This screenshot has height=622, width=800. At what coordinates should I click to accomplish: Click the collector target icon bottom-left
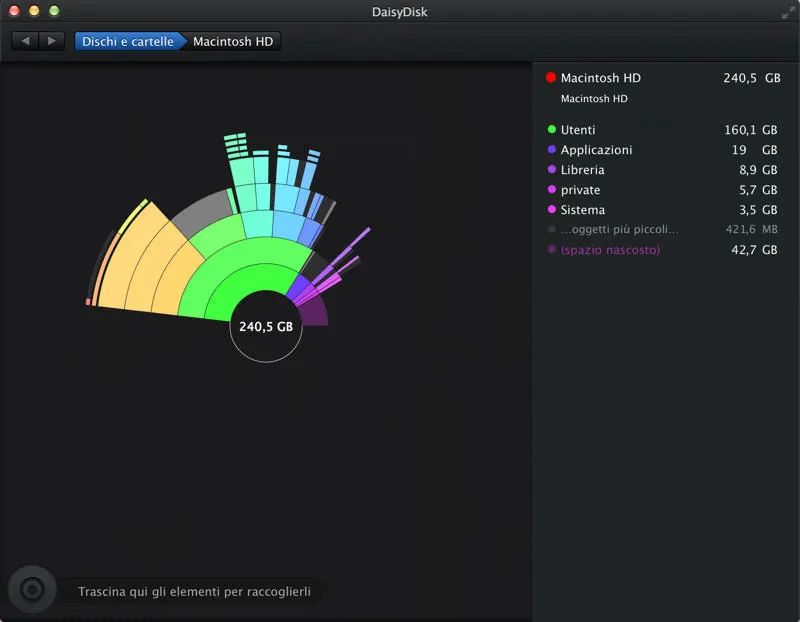point(33,589)
